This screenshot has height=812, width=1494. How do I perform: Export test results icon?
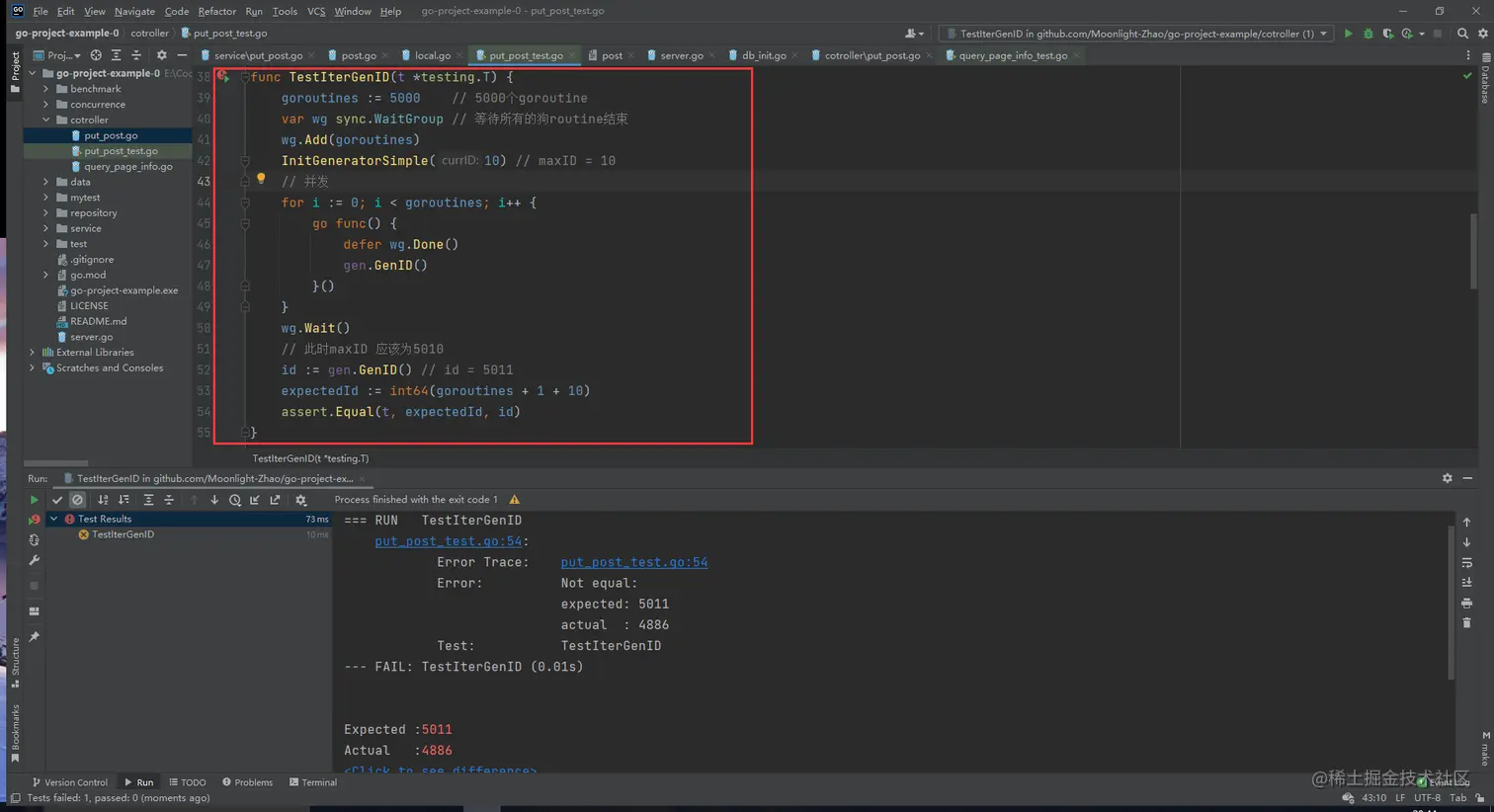[x=276, y=500]
